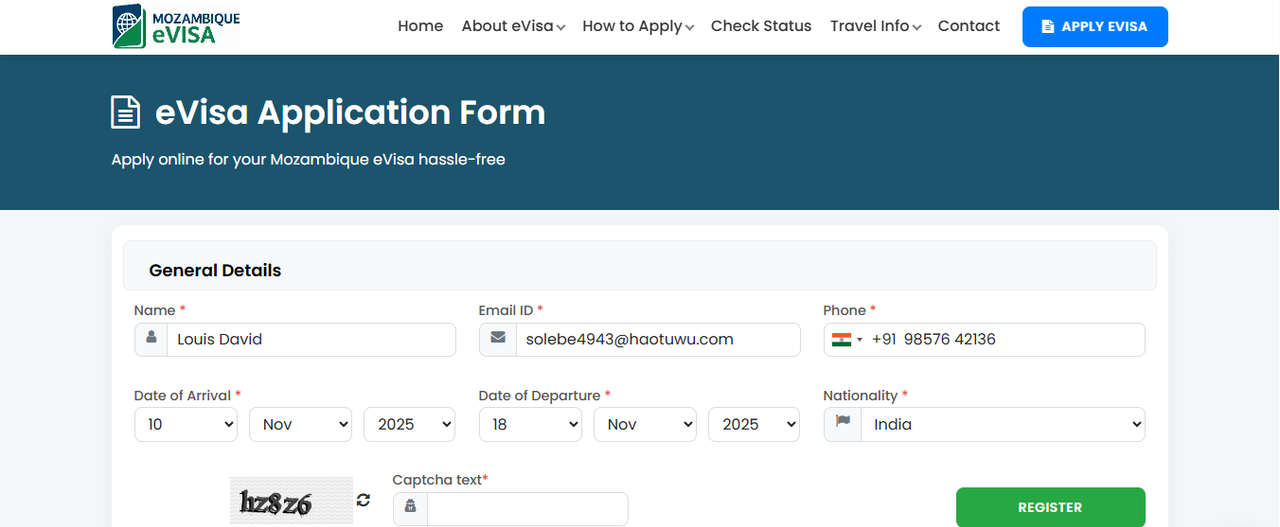Click the blue APPLY EVISA button
Image resolution: width=1280 pixels, height=527 pixels.
pos(1094,27)
